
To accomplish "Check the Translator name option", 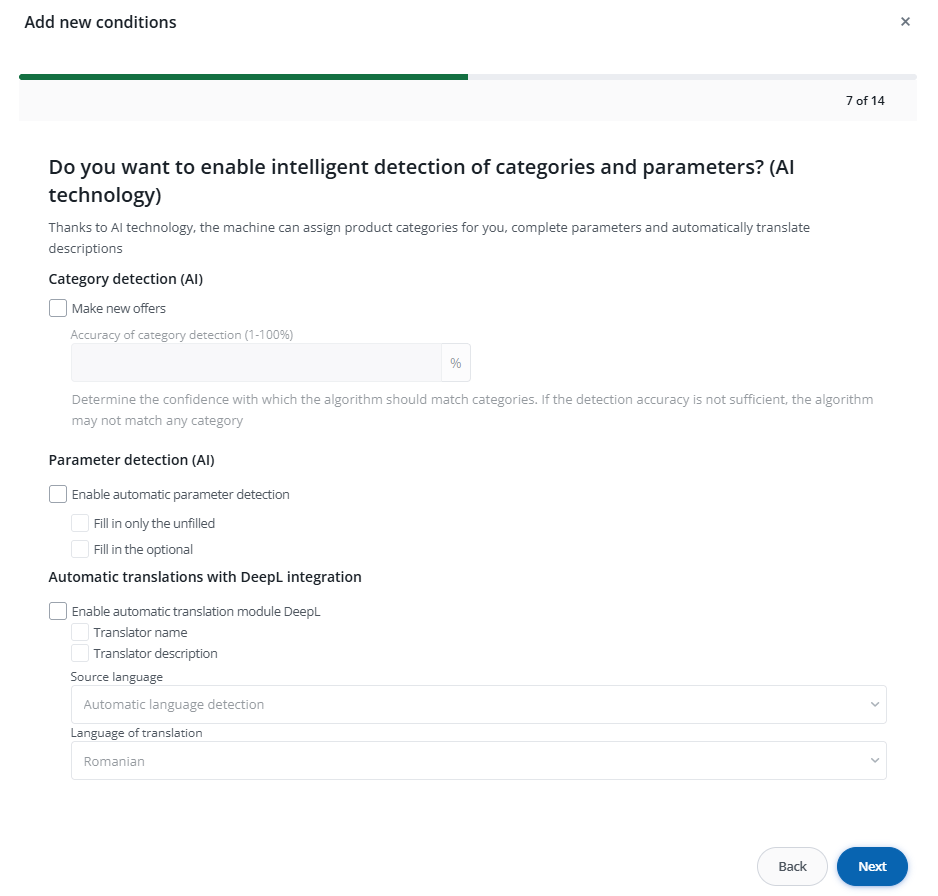I will click(x=80, y=632).
